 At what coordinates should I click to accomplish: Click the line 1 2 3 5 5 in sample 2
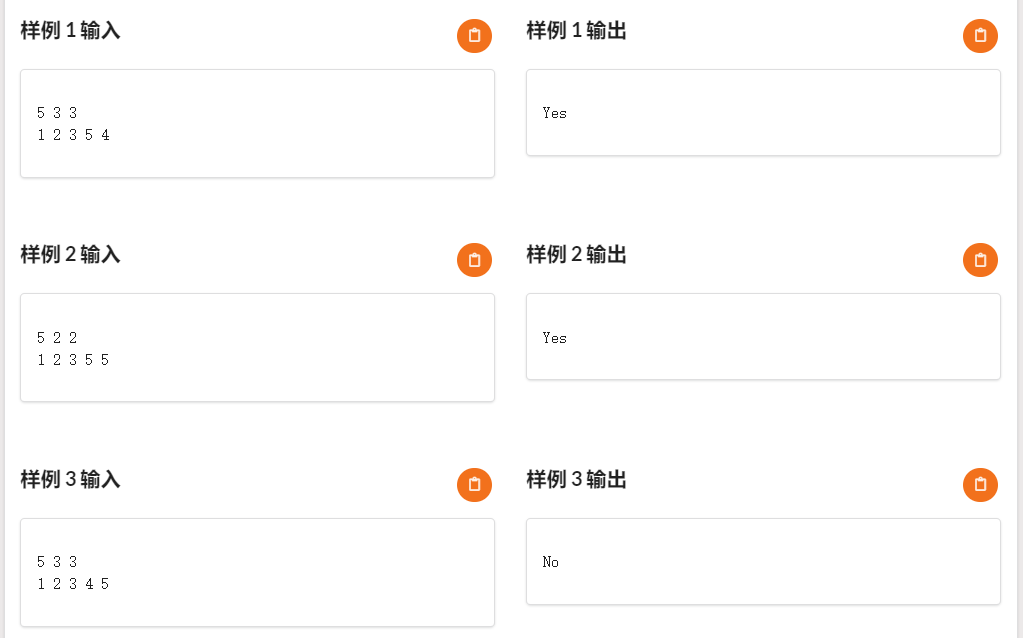pos(73,360)
